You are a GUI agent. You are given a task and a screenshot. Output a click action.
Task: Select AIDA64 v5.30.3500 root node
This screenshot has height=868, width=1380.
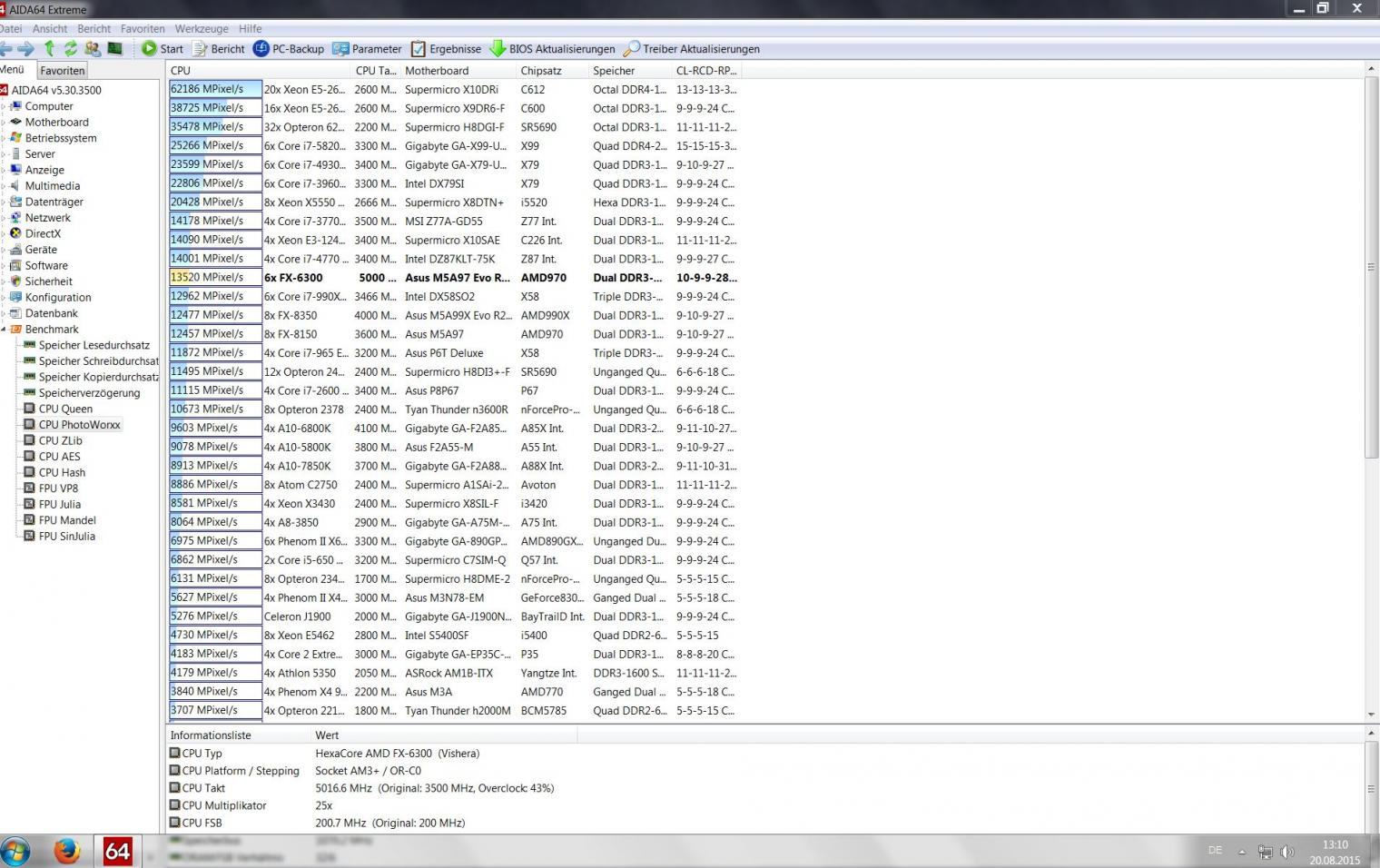(x=56, y=91)
